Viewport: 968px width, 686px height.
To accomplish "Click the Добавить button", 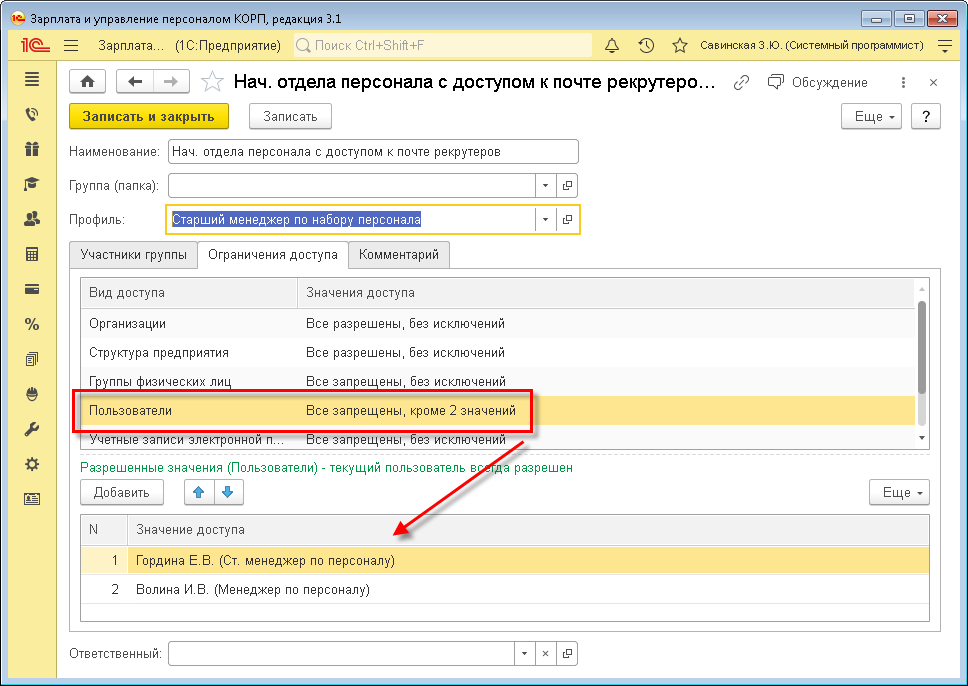I will tap(121, 492).
